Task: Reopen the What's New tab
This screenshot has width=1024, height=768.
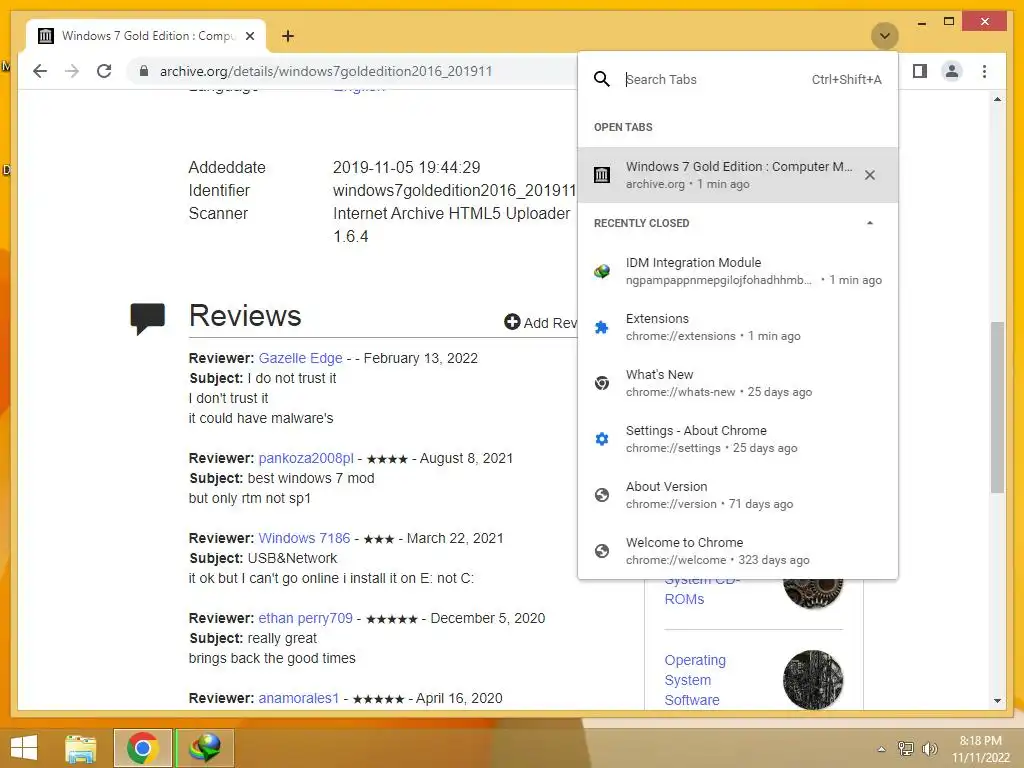Action: point(738,383)
